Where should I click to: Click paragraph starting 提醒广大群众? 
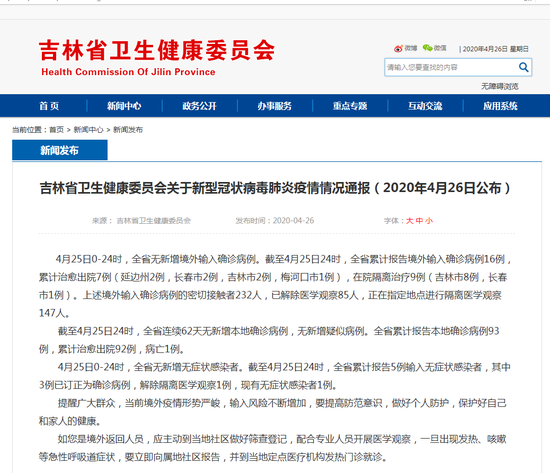point(273,412)
